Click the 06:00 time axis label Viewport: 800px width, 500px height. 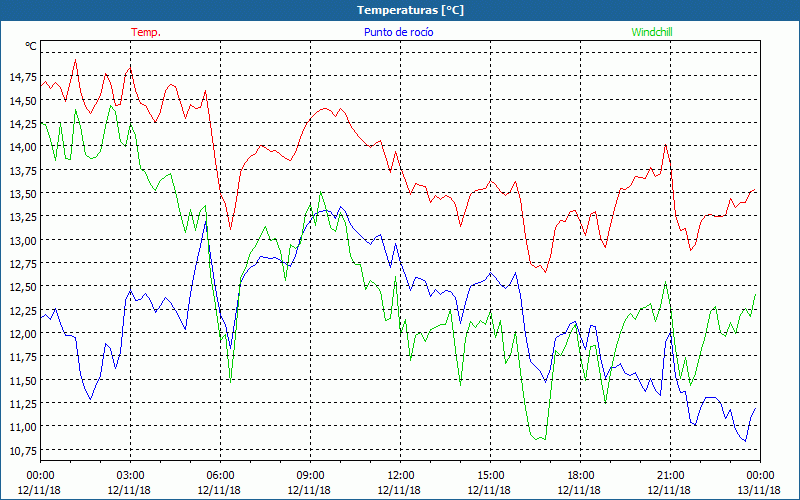pyautogui.click(x=220, y=476)
